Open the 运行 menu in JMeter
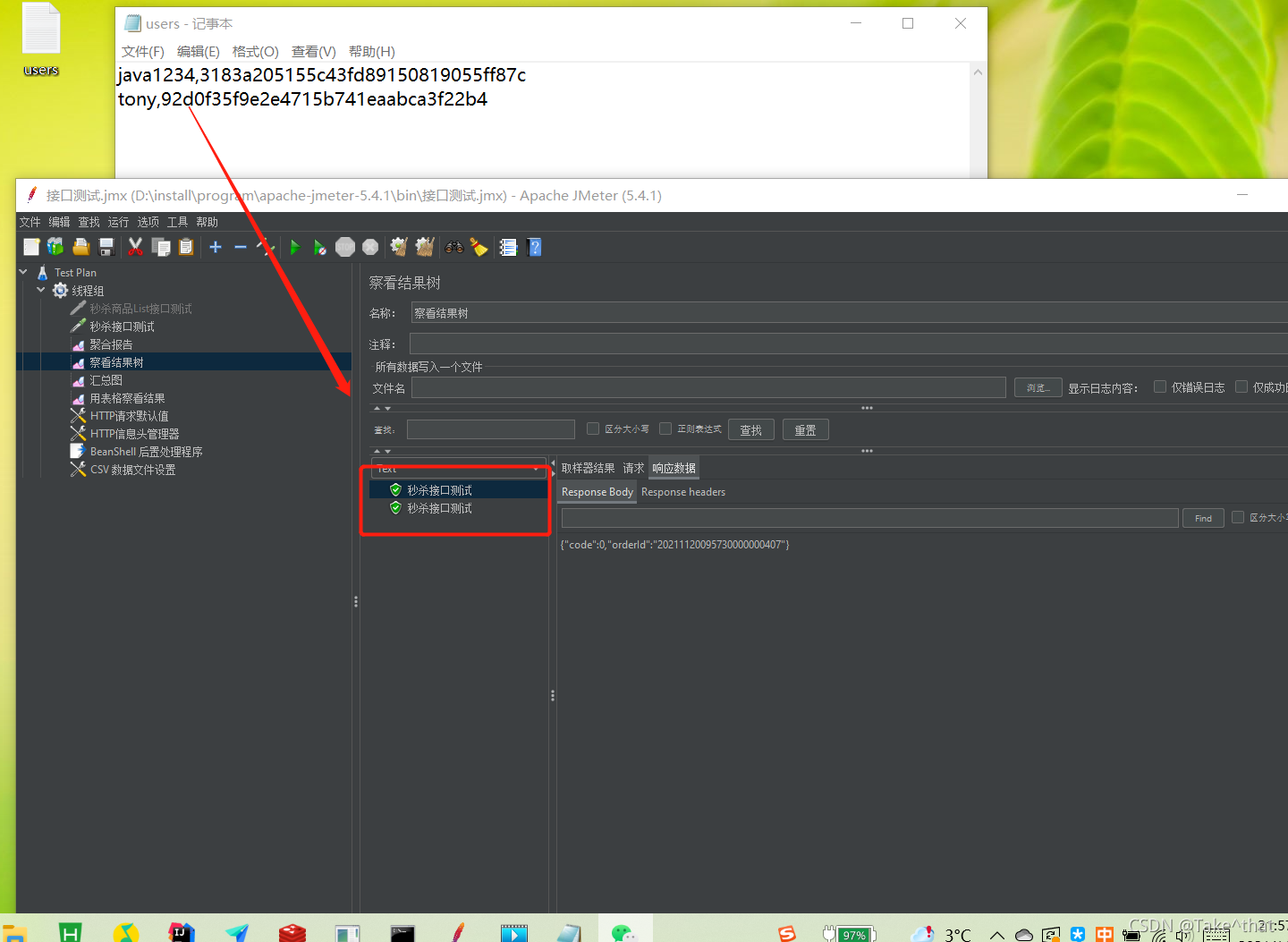This screenshot has width=1288, height=942. (119, 222)
